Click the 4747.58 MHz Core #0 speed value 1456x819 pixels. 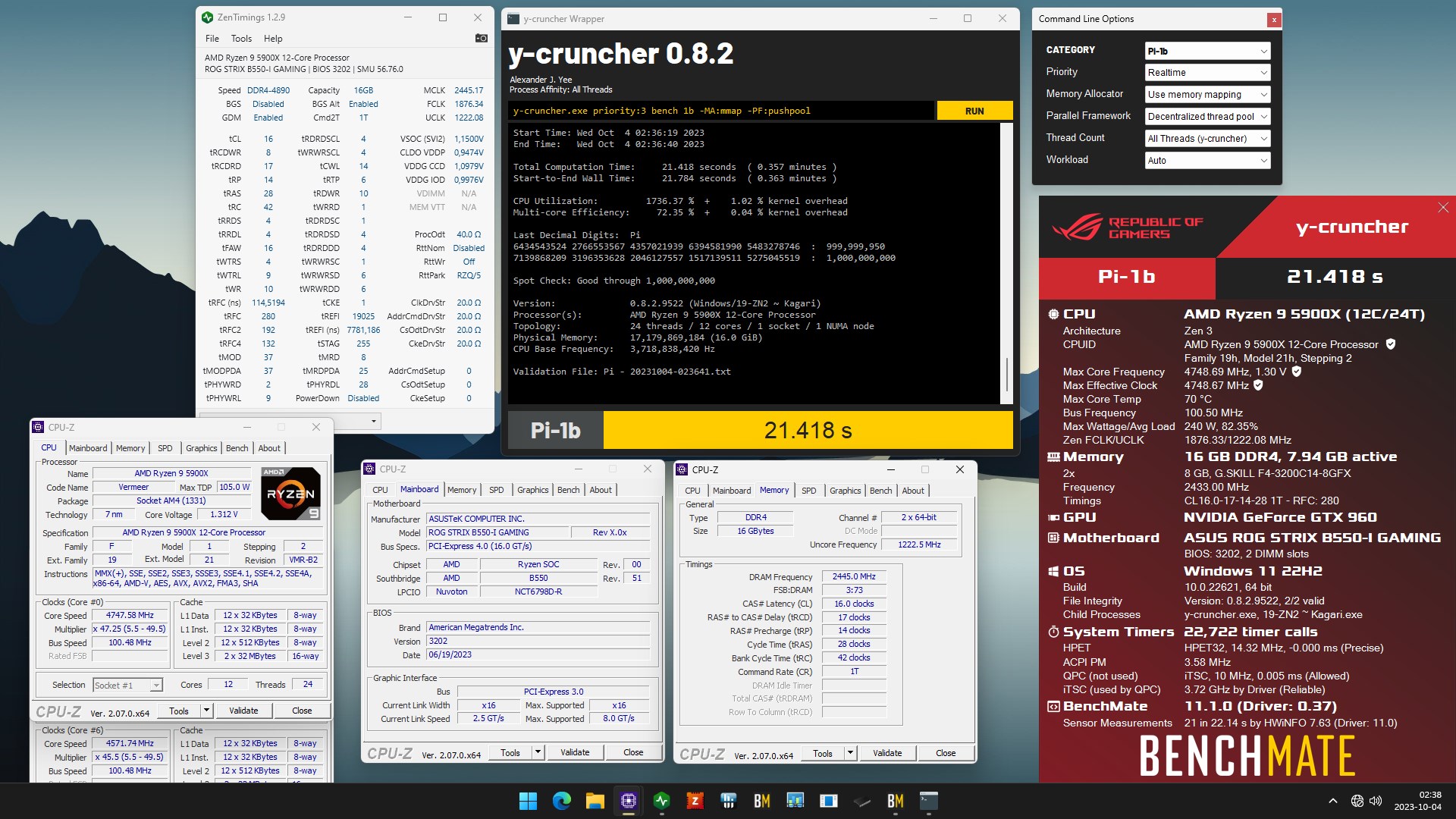(x=130, y=615)
